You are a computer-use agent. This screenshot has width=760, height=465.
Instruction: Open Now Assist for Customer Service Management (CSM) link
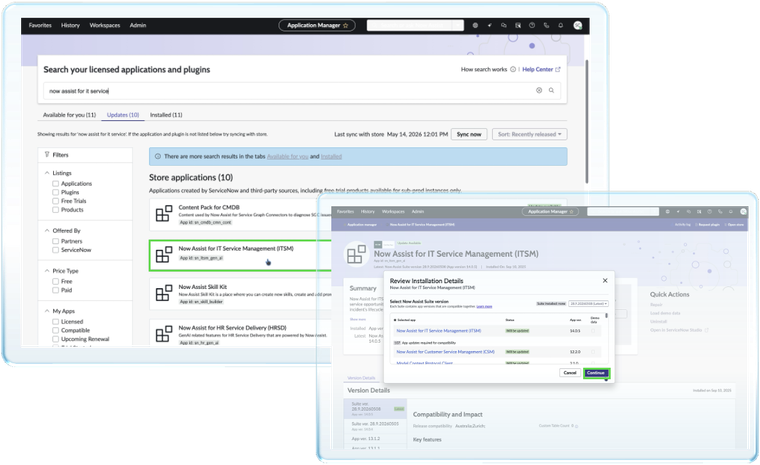click(445, 352)
